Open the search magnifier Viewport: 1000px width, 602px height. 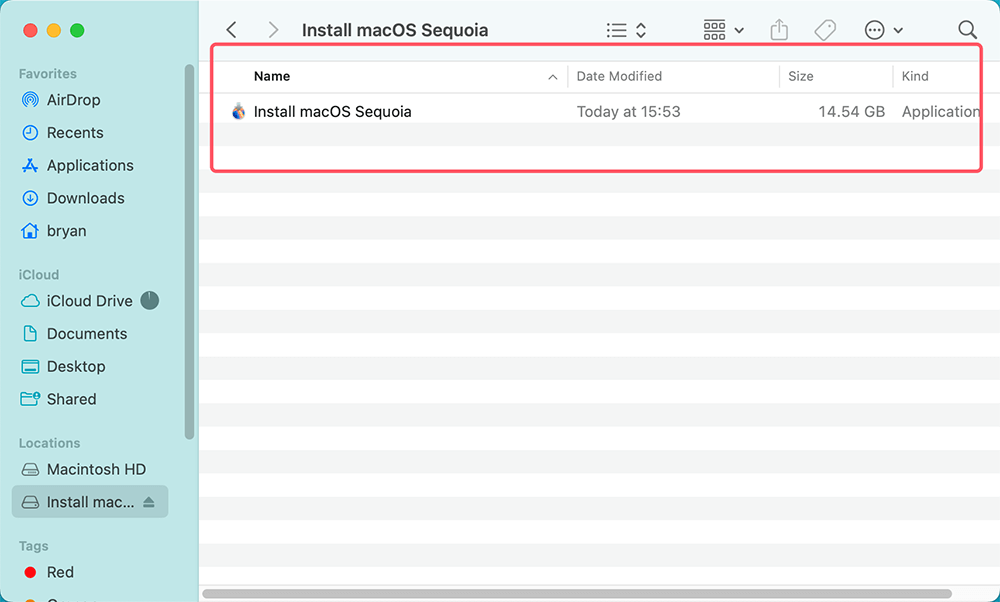tap(967, 30)
